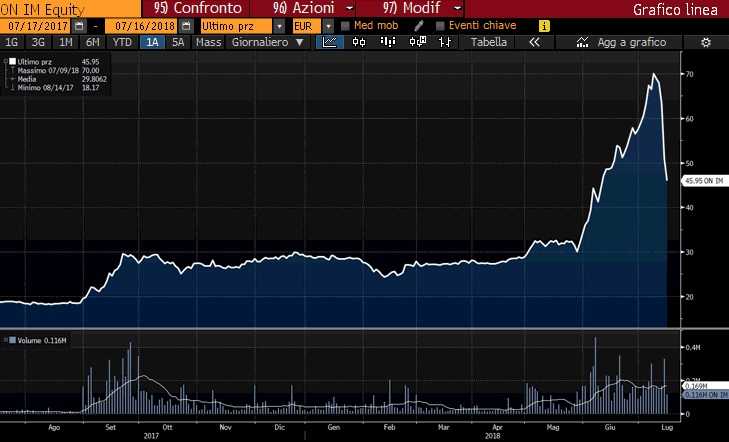Screen dimensions: 729x442
Task: Click the Minimo 08/14/17 legend row
Action: (58, 87)
